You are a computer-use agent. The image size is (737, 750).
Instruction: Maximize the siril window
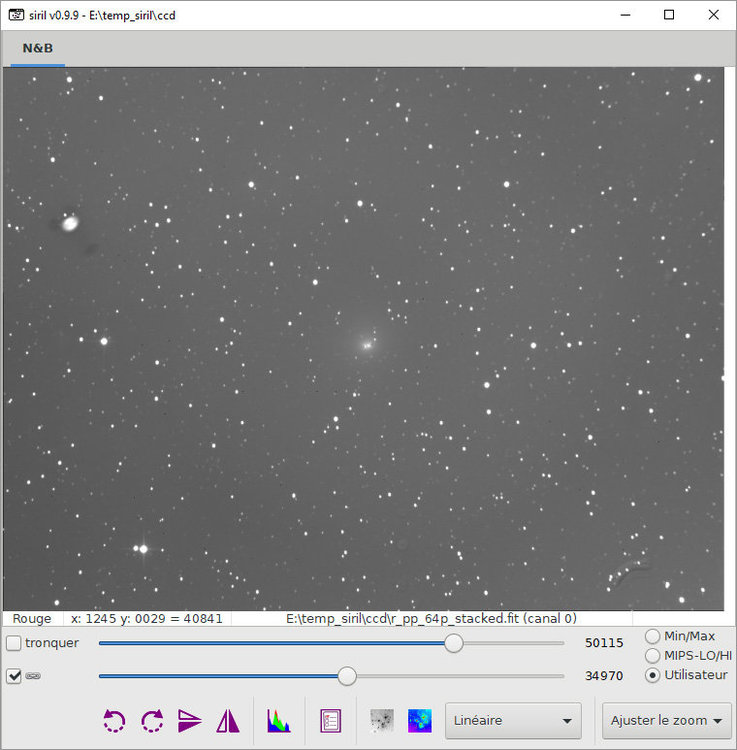669,15
